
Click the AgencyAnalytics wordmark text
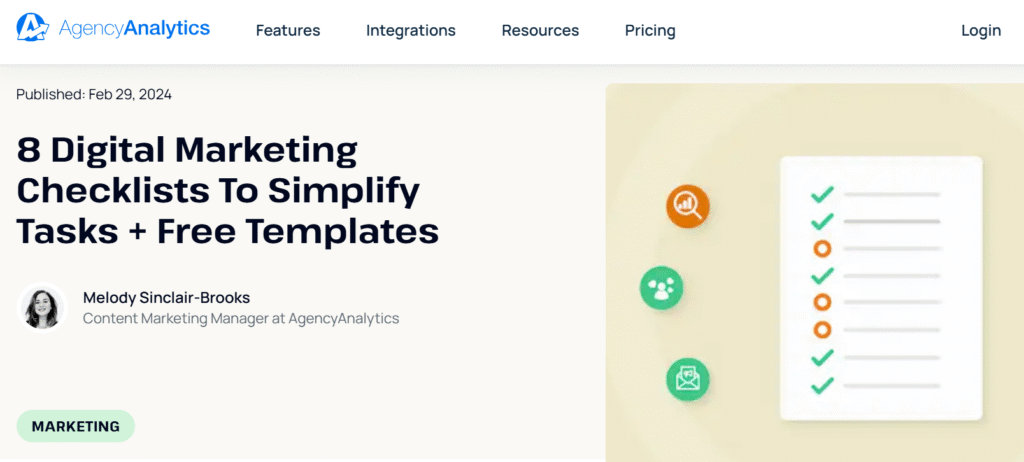click(134, 28)
